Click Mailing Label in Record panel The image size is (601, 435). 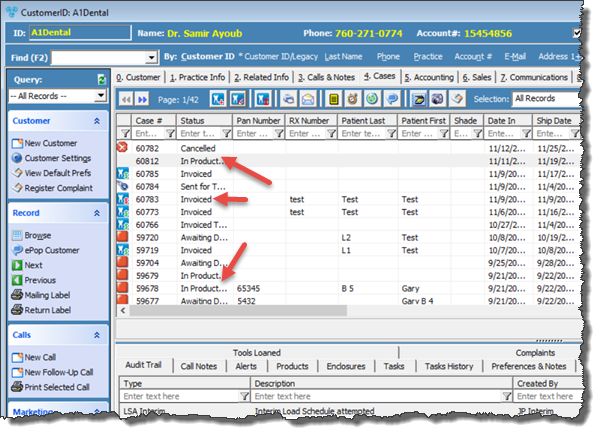pos(52,294)
